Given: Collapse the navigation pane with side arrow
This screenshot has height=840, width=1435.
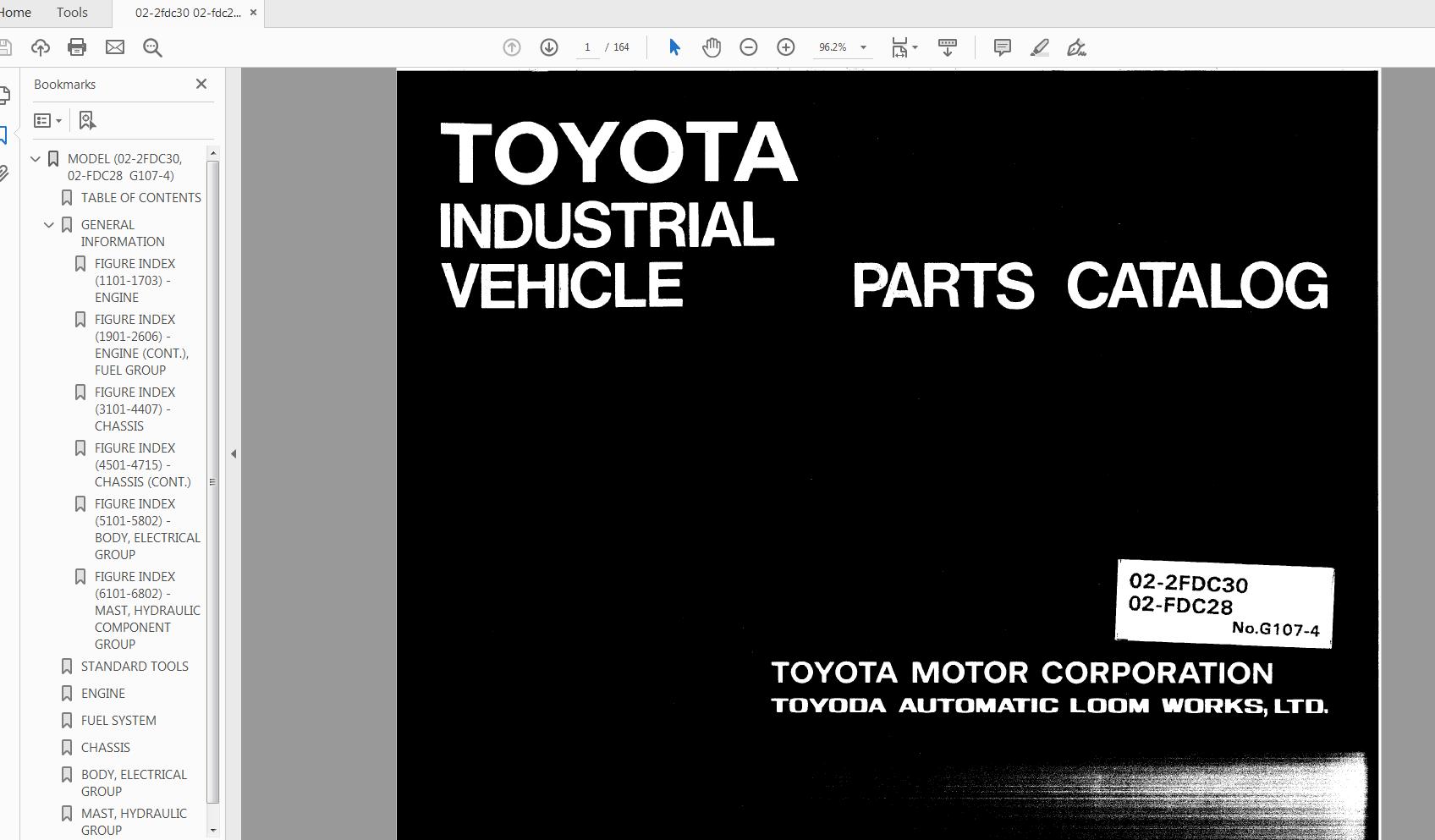Looking at the screenshot, I should tap(234, 453).
